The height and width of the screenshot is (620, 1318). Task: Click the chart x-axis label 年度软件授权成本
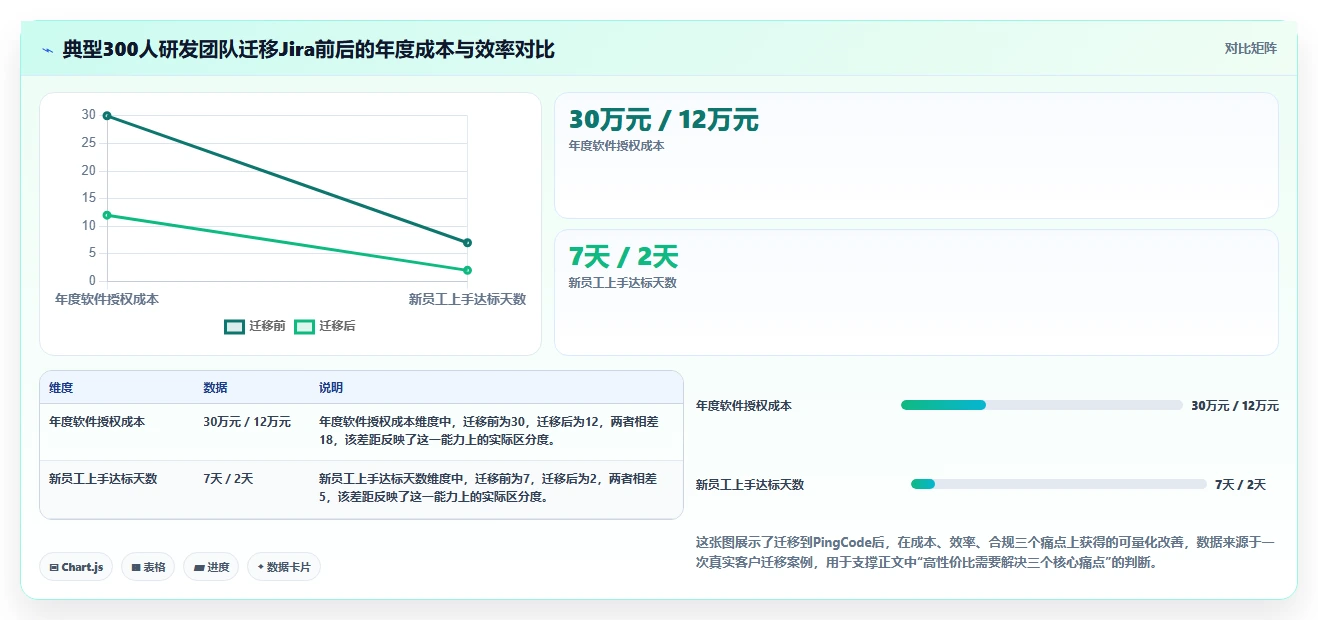click(x=107, y=299)
